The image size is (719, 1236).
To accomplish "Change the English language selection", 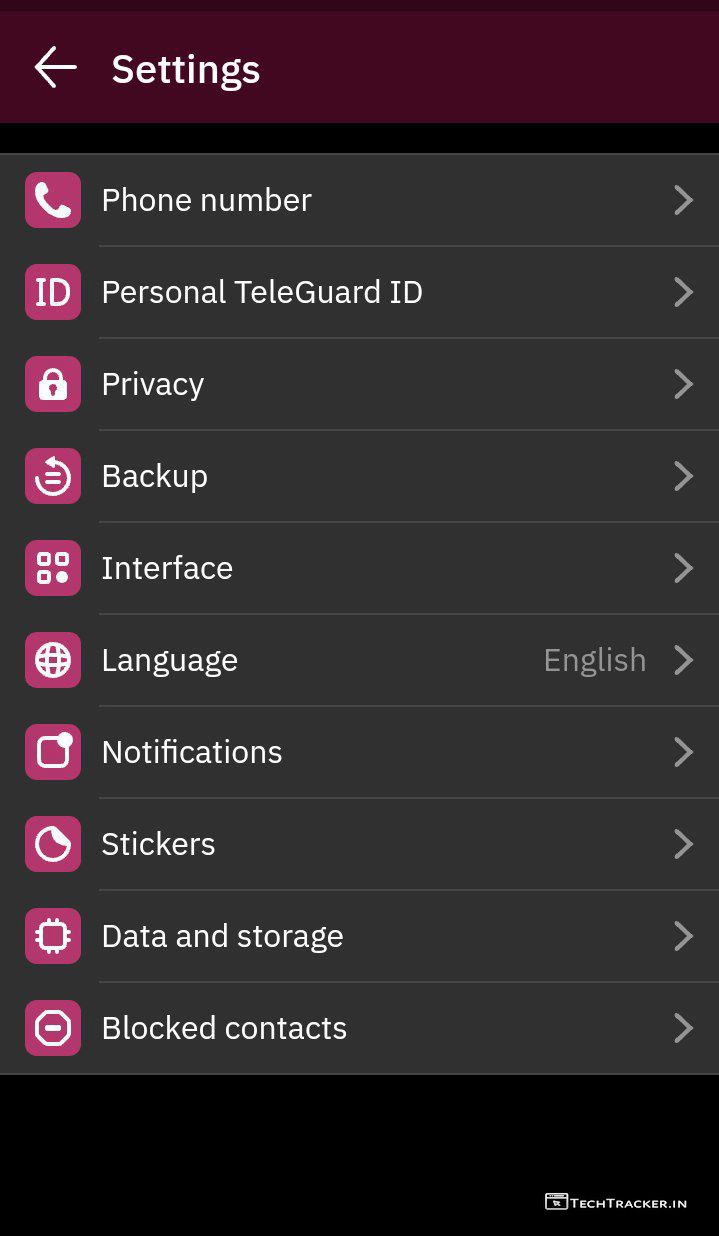I will pos(595,660).
